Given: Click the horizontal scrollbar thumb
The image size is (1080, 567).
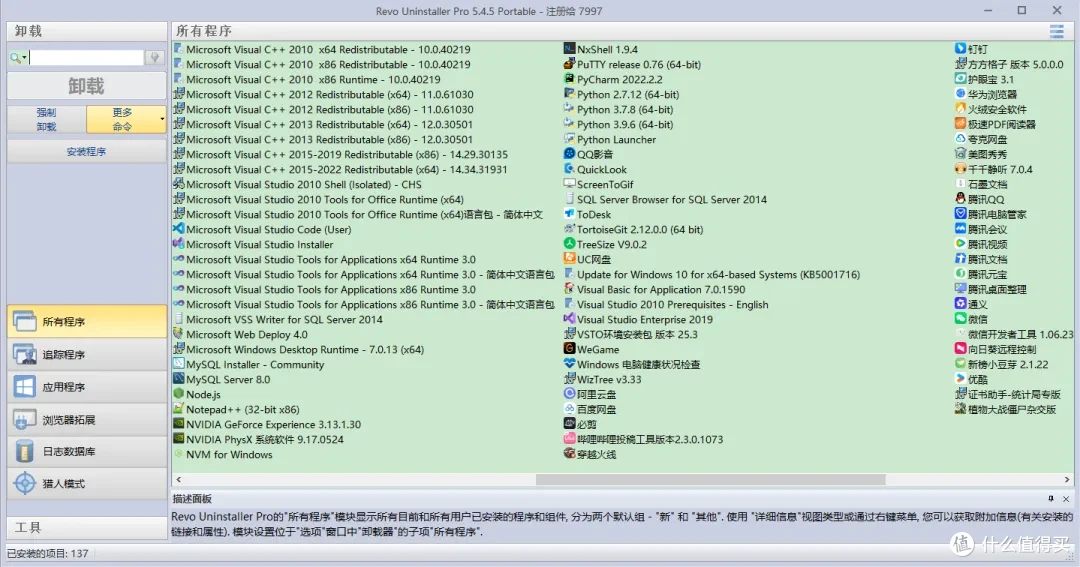Looking at the screenshot, I should (x=711, y=480).
